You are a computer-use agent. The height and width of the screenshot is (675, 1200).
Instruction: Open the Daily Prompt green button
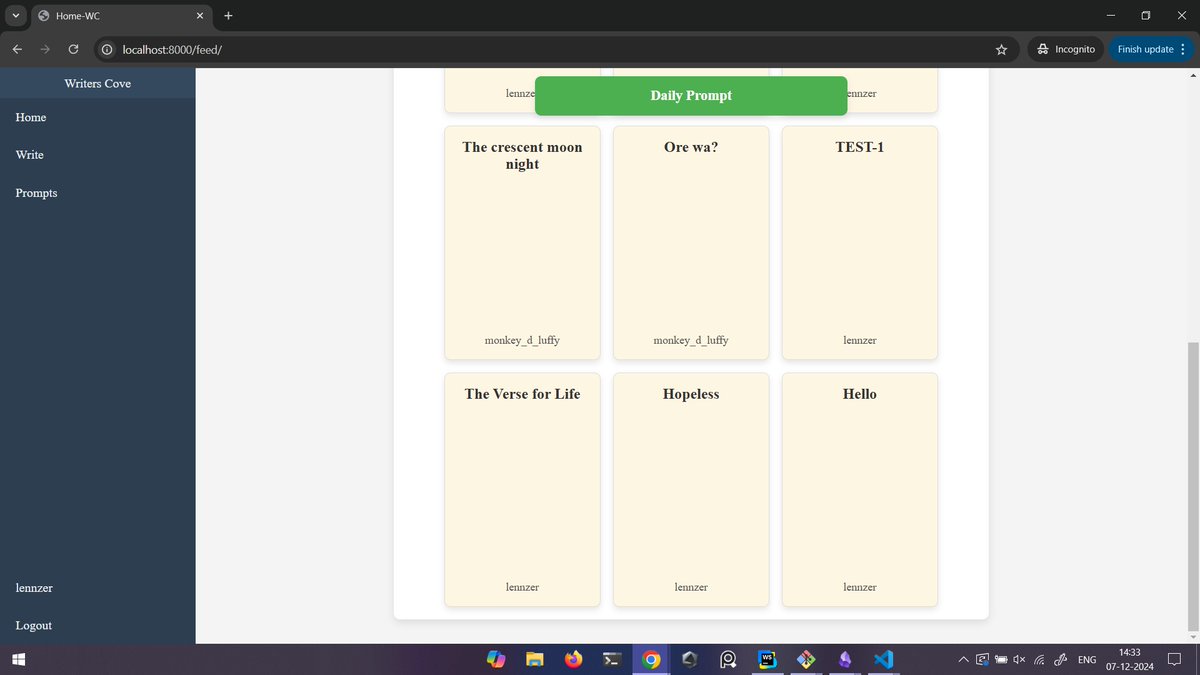pyautogui.click(x=691, y=95)
